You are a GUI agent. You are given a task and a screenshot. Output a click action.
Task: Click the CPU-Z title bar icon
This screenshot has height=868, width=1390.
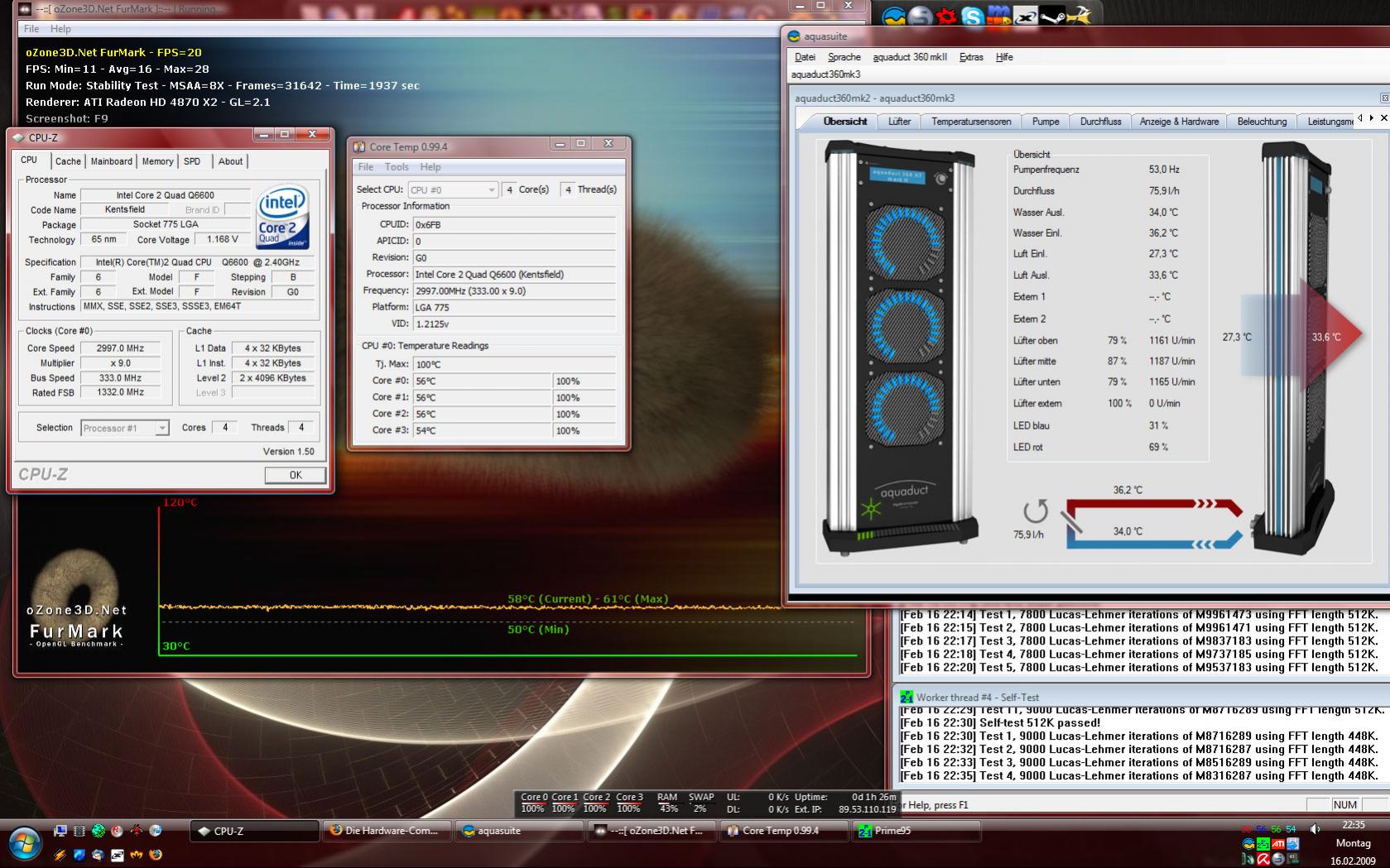[x=18, y=137]
